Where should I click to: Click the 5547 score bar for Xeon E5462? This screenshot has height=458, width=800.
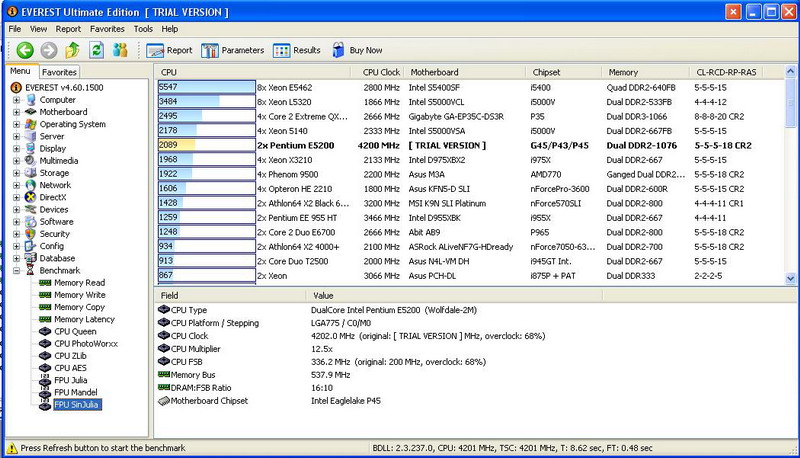[x=206, y=88]
